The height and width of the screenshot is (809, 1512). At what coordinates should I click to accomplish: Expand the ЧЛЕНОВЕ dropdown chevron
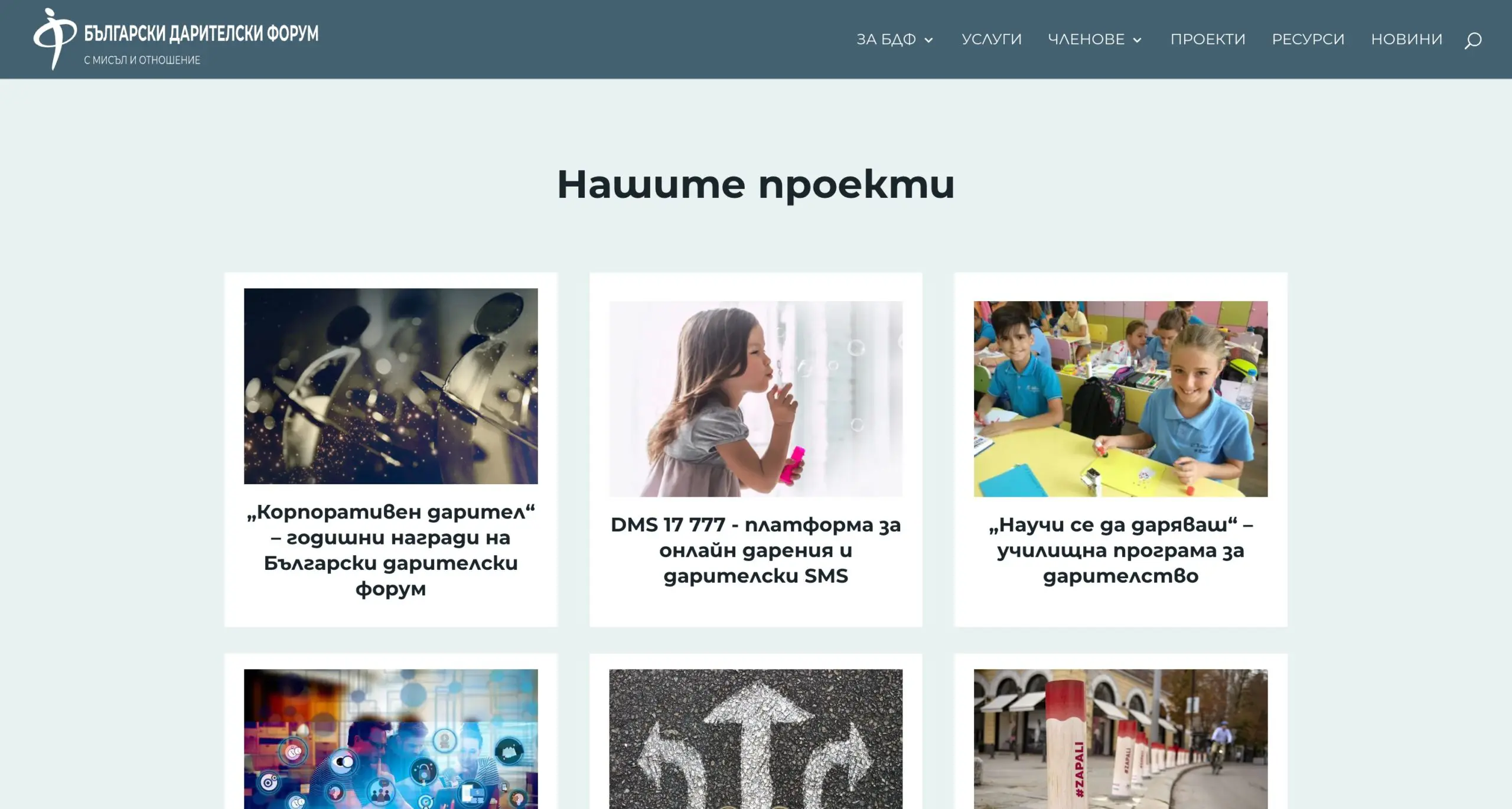pyautogui.click(x=1138, y=40)
